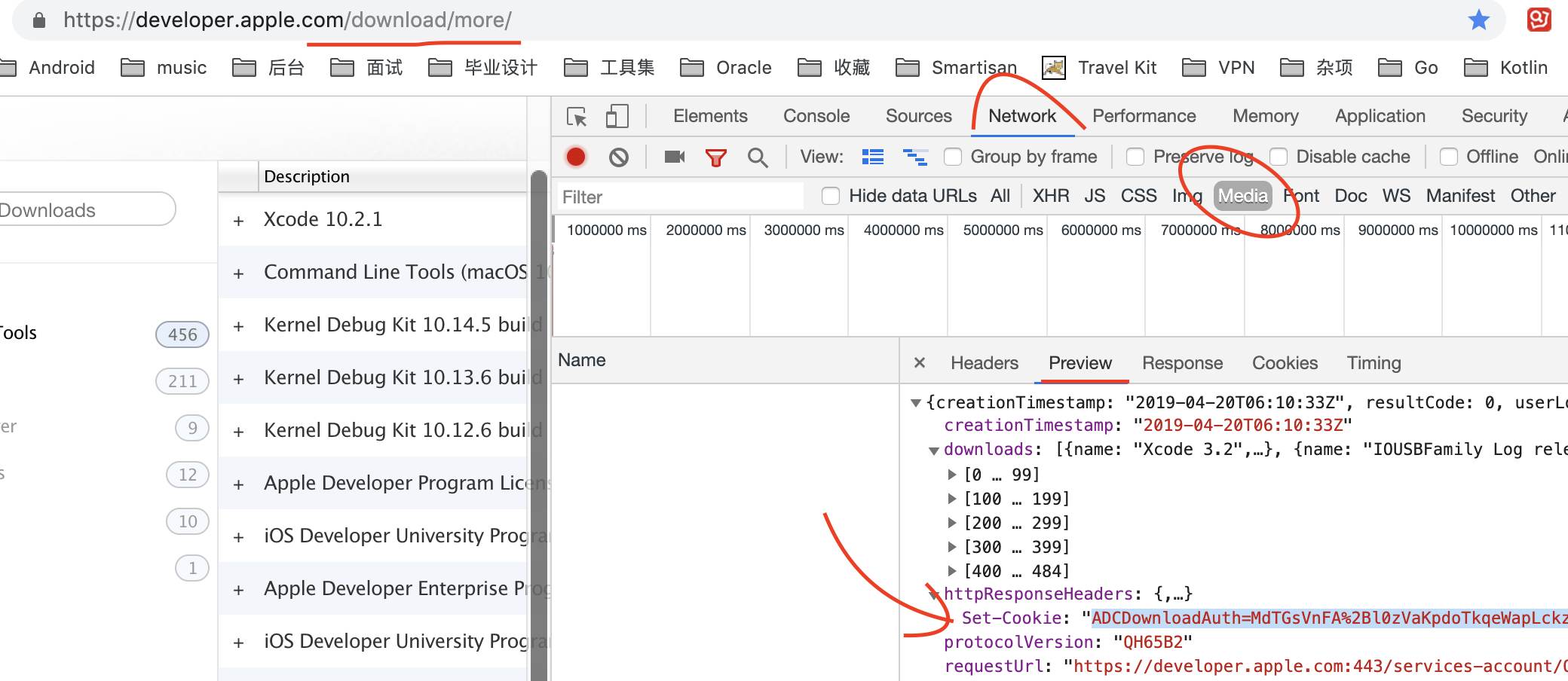Select large request rows view icon

pos(873,157)
